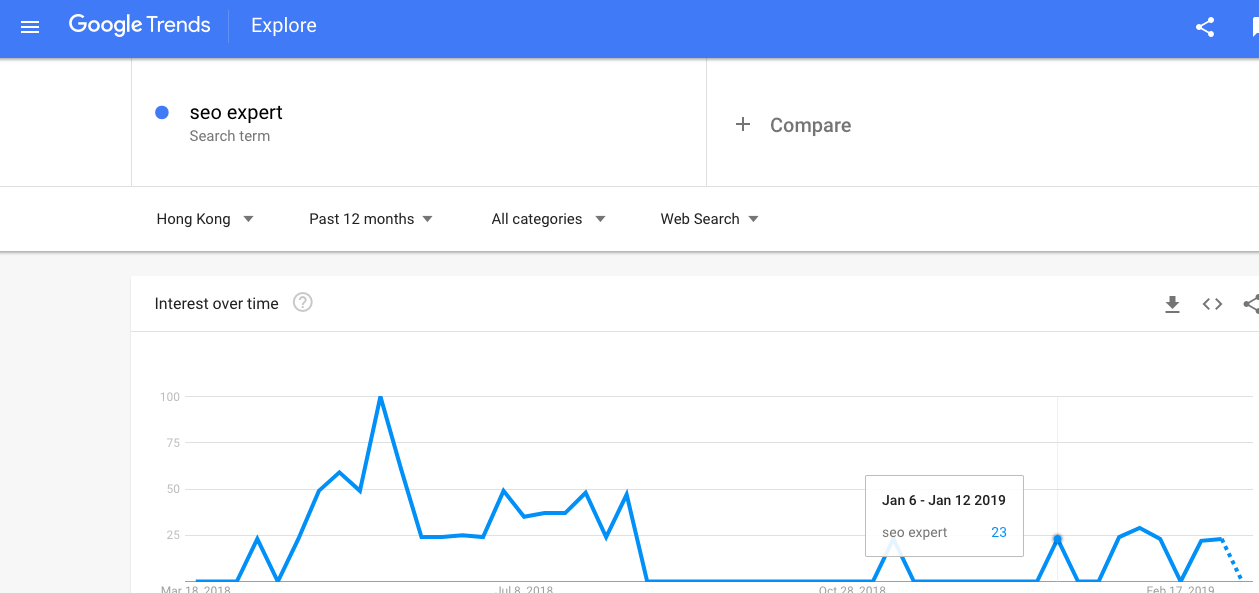Open the Hong Kong region dropdown
The image size is (1259, 593).
click(205, 219)
